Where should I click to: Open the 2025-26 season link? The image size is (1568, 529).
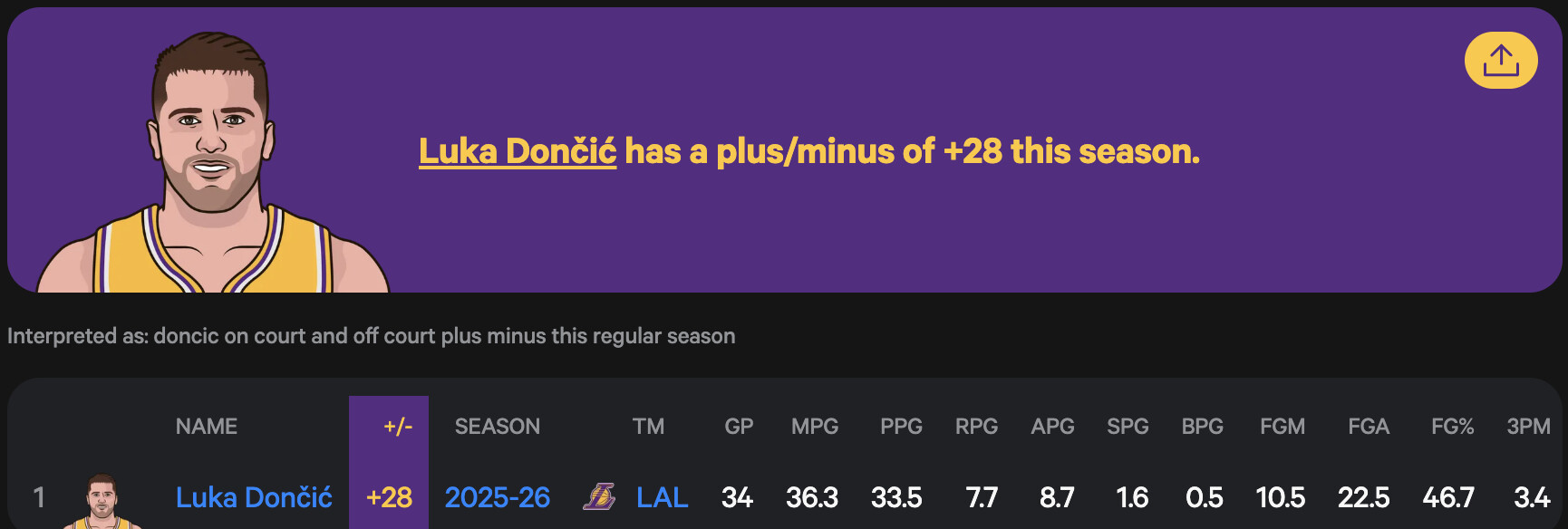(x=498, y=497)
